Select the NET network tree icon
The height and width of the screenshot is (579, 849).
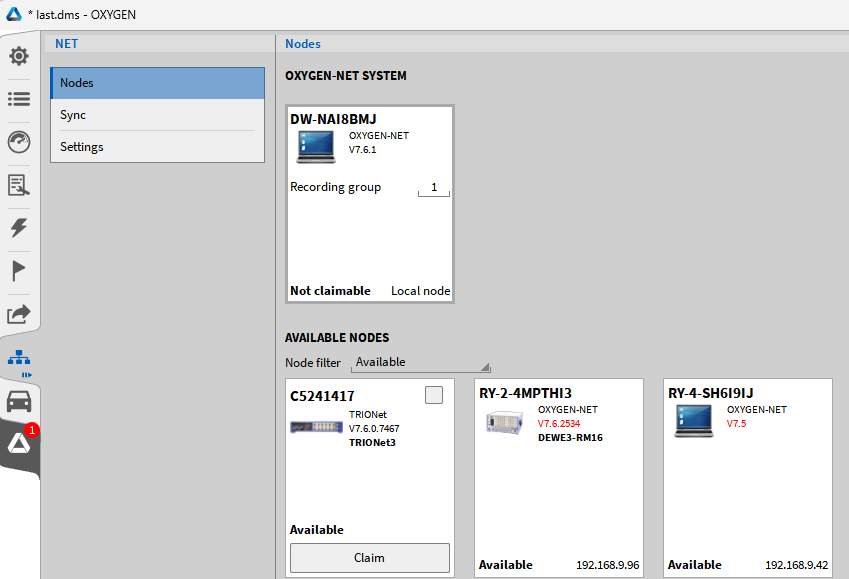19,357
